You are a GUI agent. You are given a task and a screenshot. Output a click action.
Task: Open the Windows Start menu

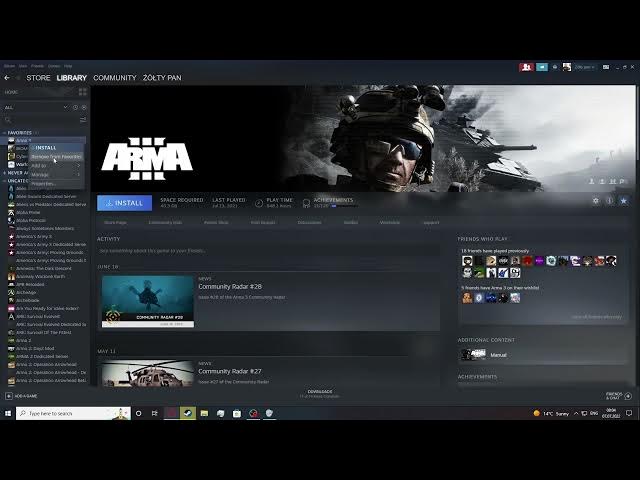coord(8,413)
